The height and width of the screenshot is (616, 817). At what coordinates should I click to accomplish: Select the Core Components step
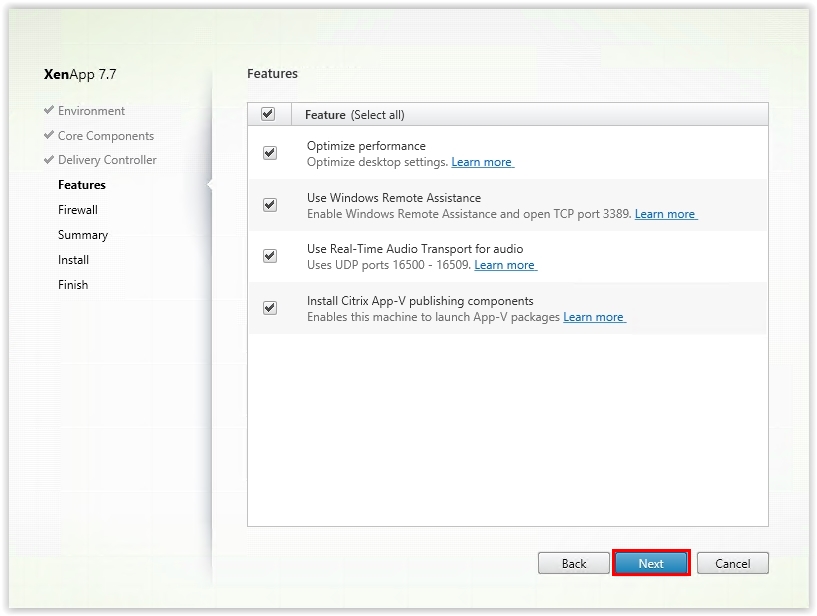[x=106, y=136]
